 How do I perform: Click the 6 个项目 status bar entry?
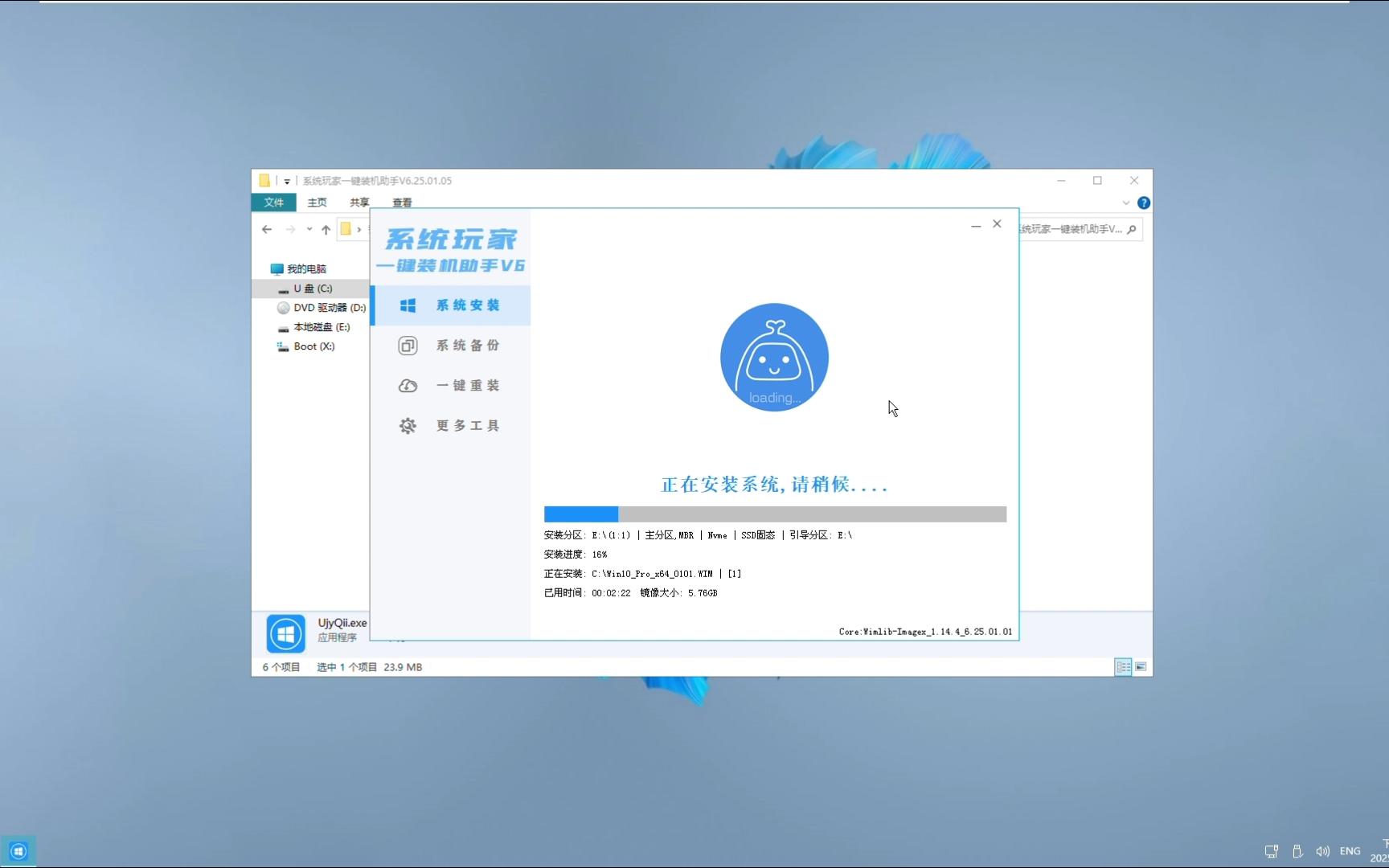coord(281,667)
